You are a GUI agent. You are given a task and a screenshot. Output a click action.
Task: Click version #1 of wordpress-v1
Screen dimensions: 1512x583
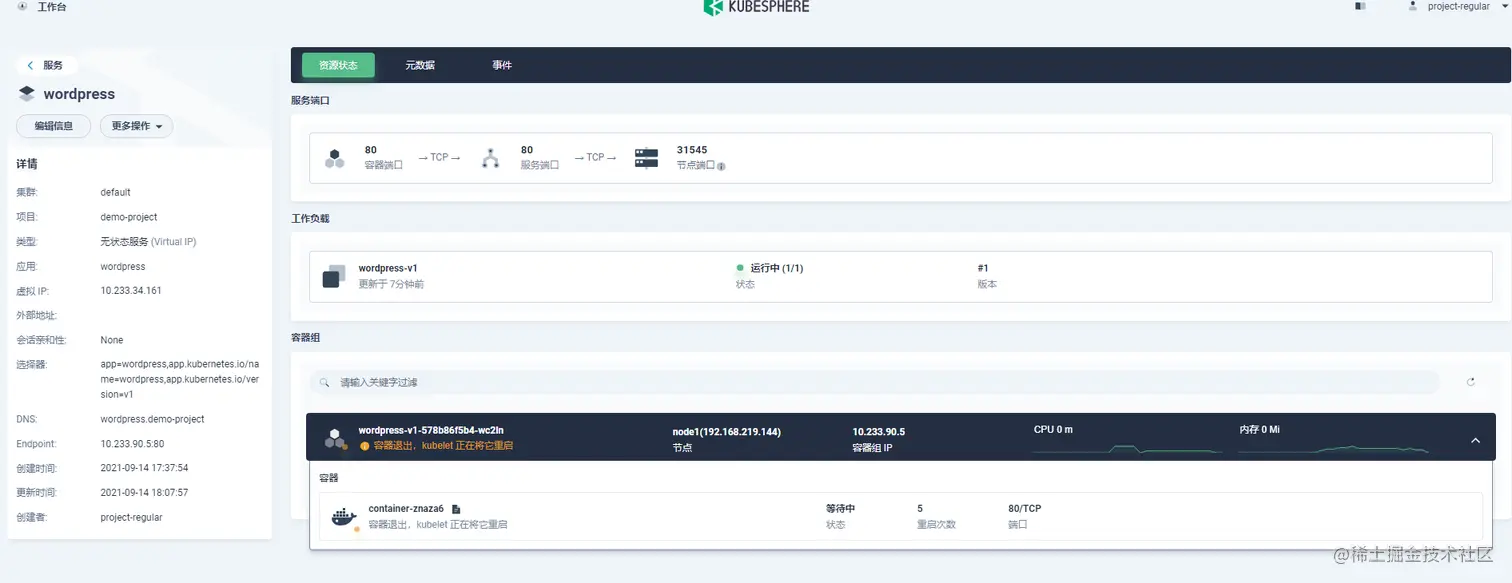983,268
